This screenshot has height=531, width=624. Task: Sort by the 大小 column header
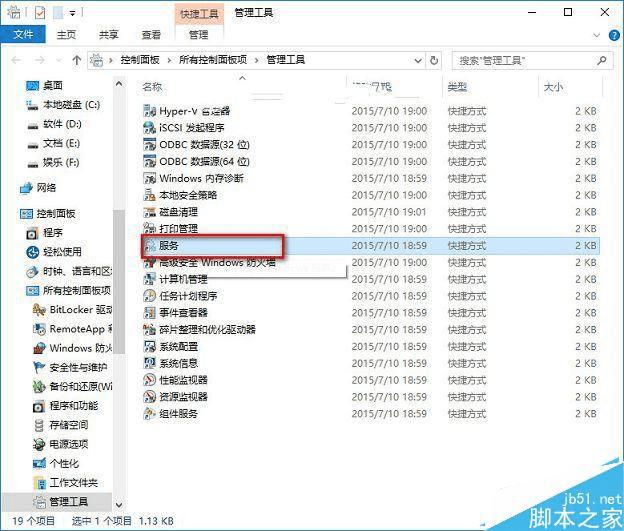(553, 86)
